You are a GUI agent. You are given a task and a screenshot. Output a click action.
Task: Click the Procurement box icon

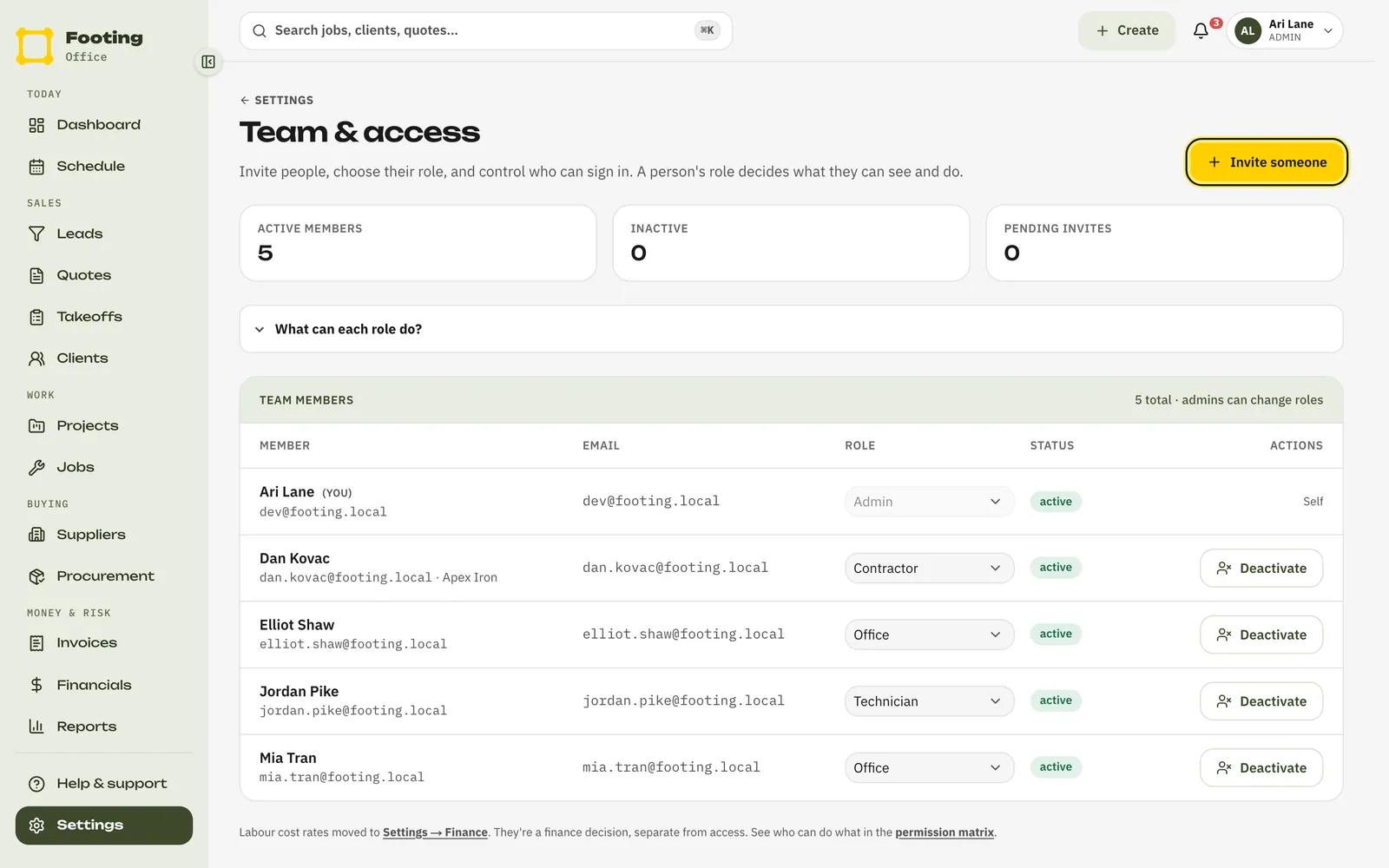(x=36, y=576)
